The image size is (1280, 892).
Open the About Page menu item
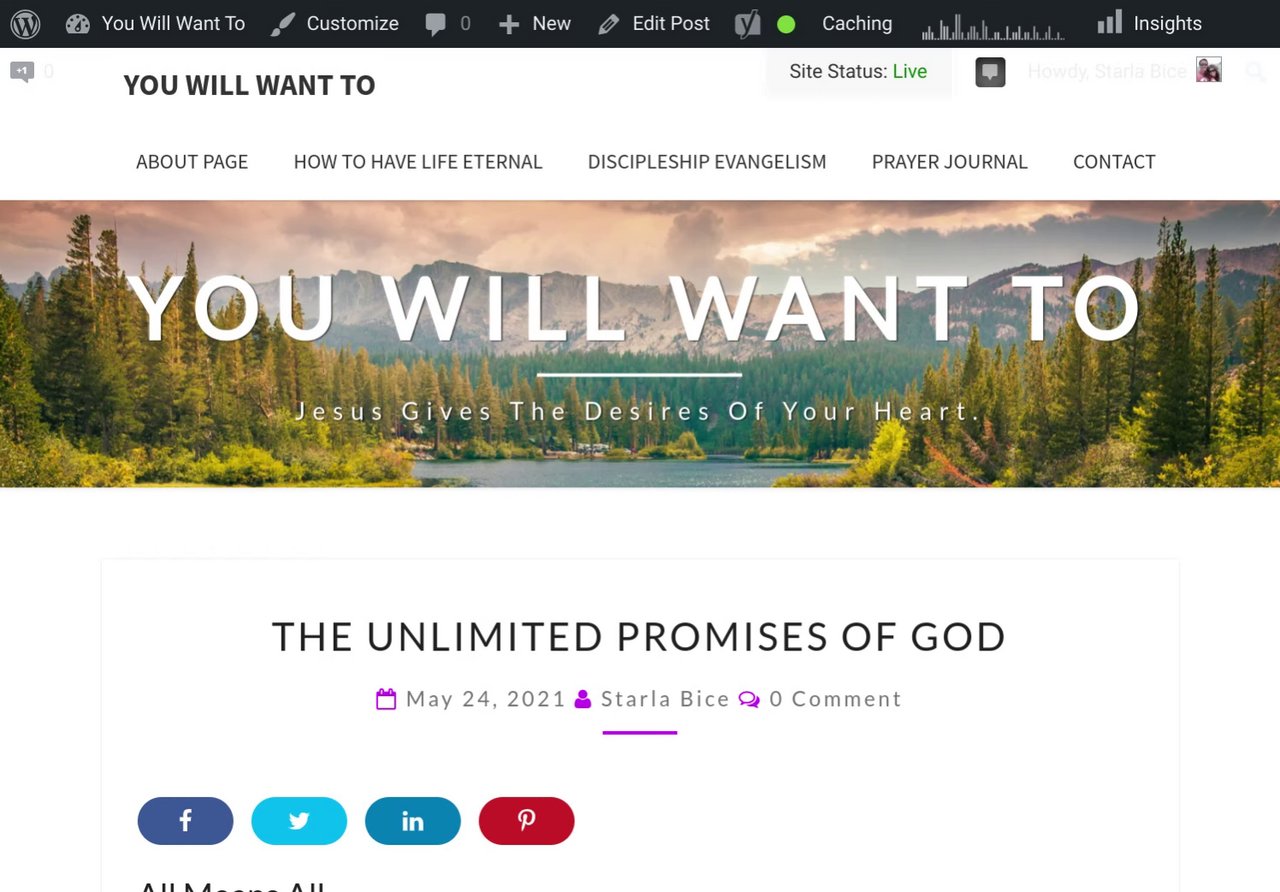click(192, 162)
